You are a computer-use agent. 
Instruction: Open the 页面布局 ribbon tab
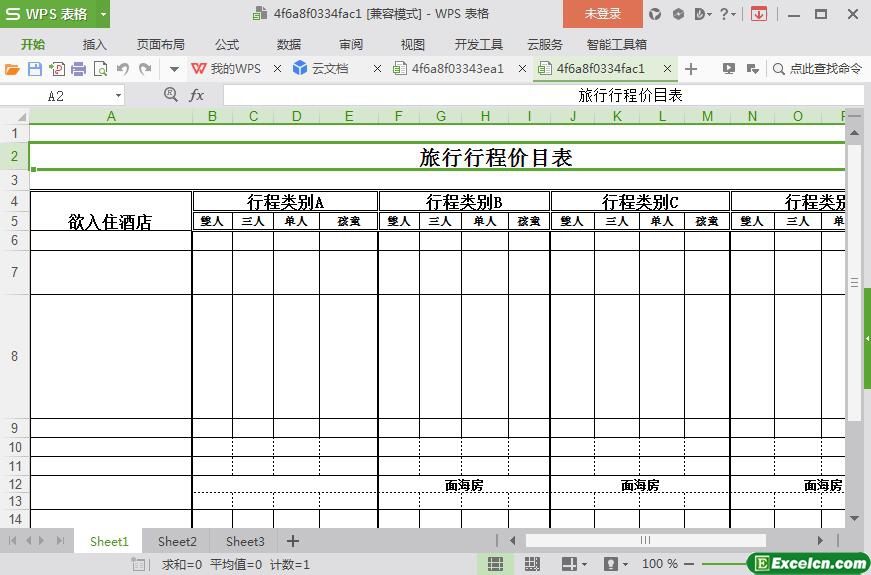click(x=161, y=44)
